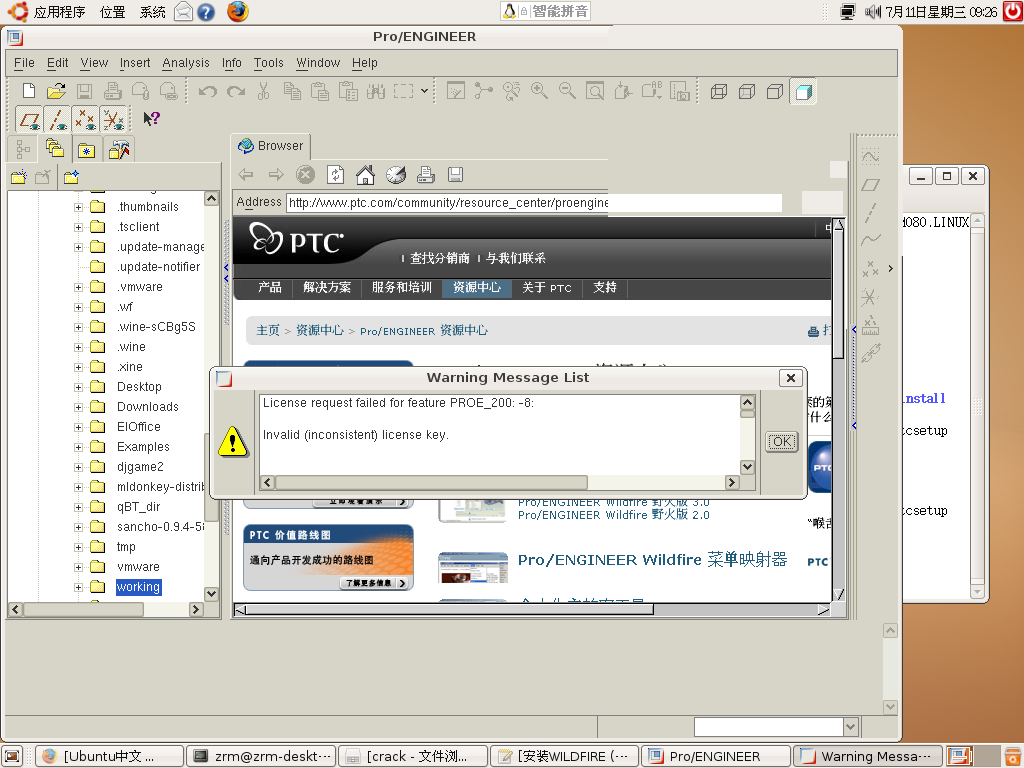Open the Model Tree navigator tab
The width and height of the screenshot is (1024, 768).
(x=23, y=150)
